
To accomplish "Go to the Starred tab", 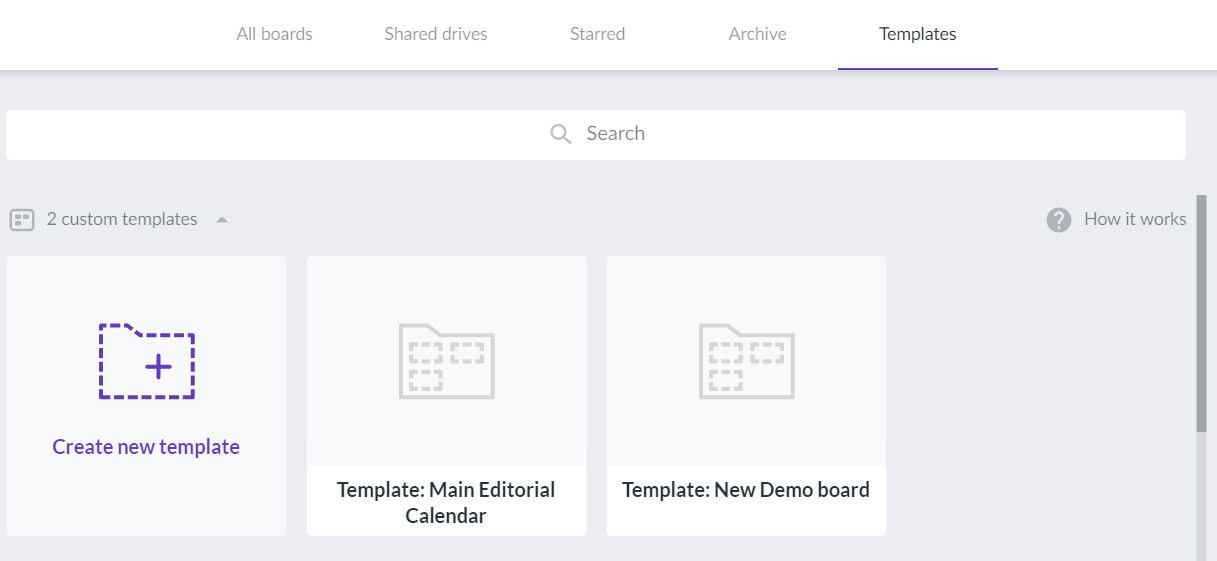I will 598,34.
